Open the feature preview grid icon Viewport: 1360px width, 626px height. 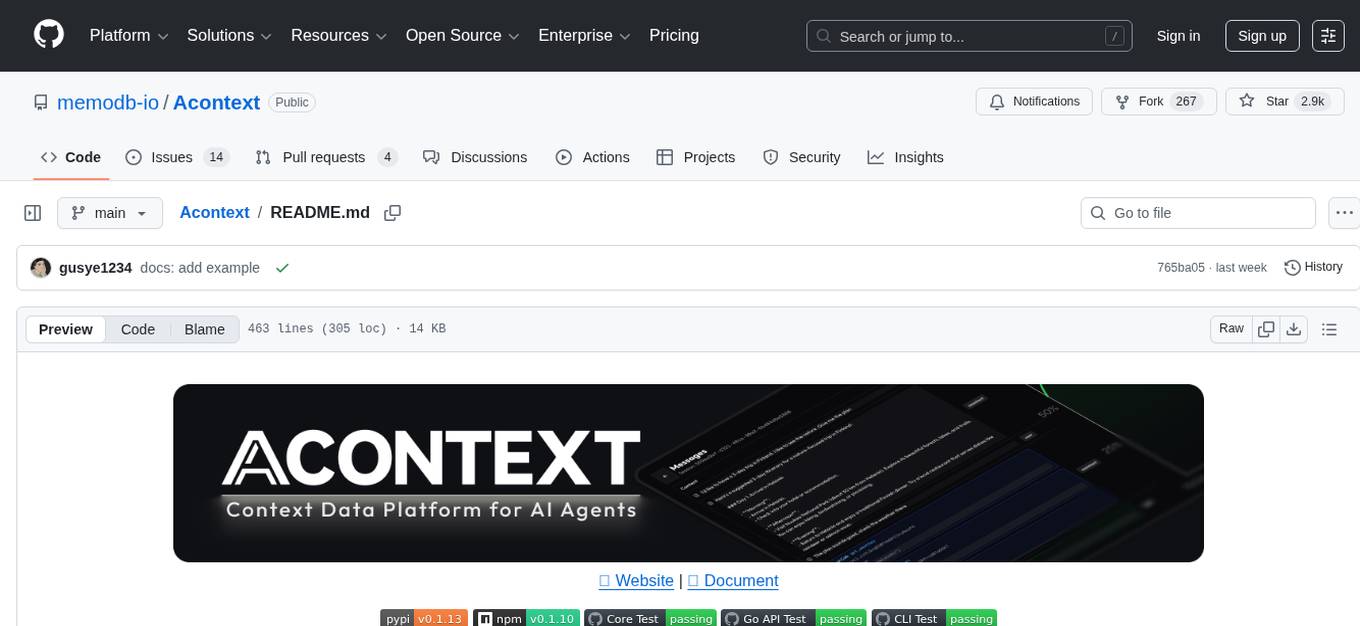point(1328,35)
